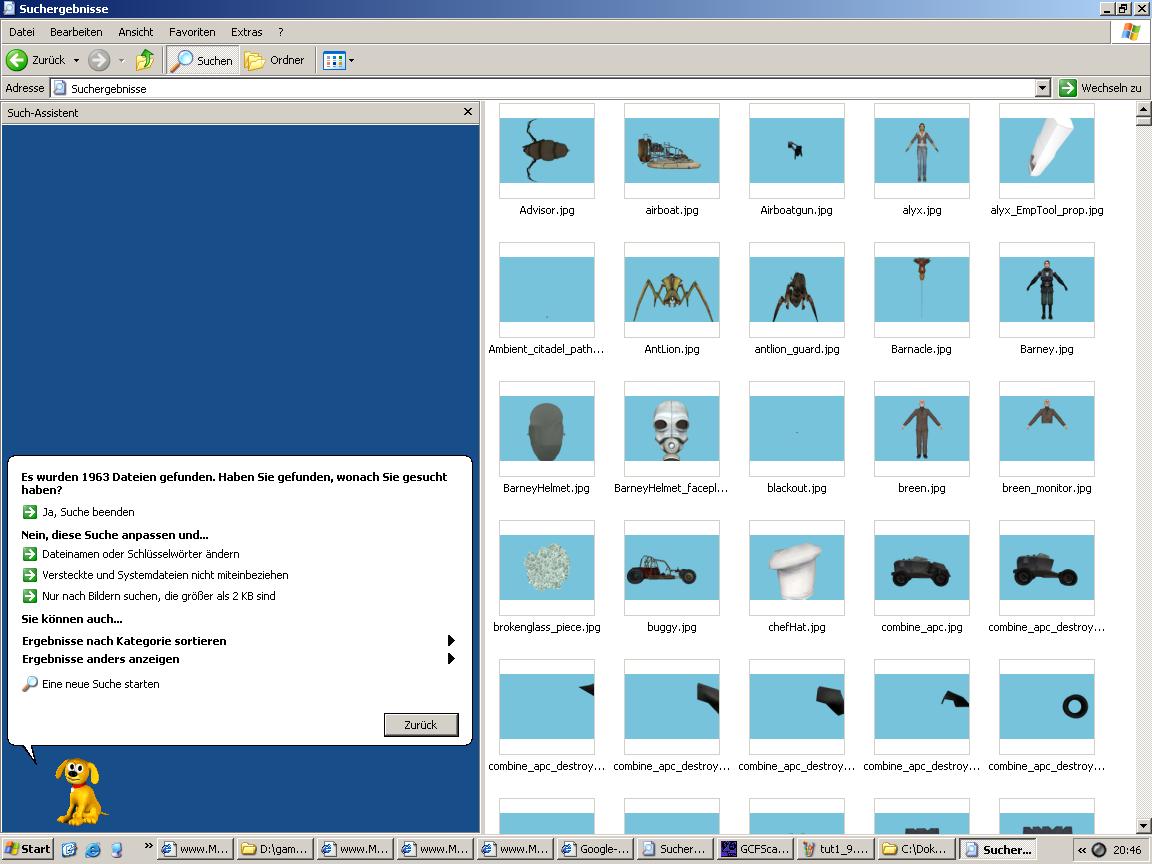Click the green Zurück back arrow icon
The width and height of the screenshot is (1152, 864).
click(17, 60)
